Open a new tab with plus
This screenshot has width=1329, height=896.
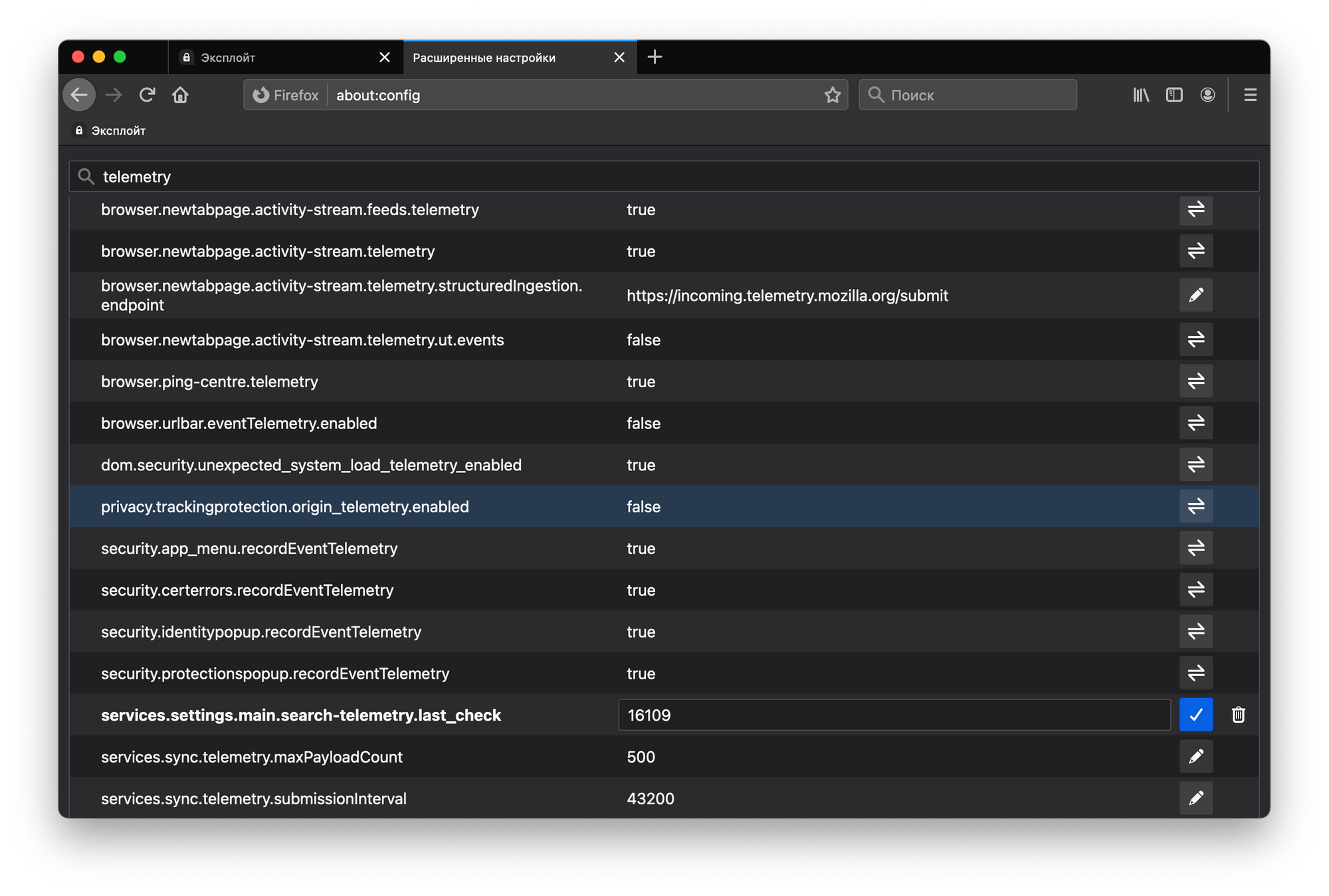point(655,57)
